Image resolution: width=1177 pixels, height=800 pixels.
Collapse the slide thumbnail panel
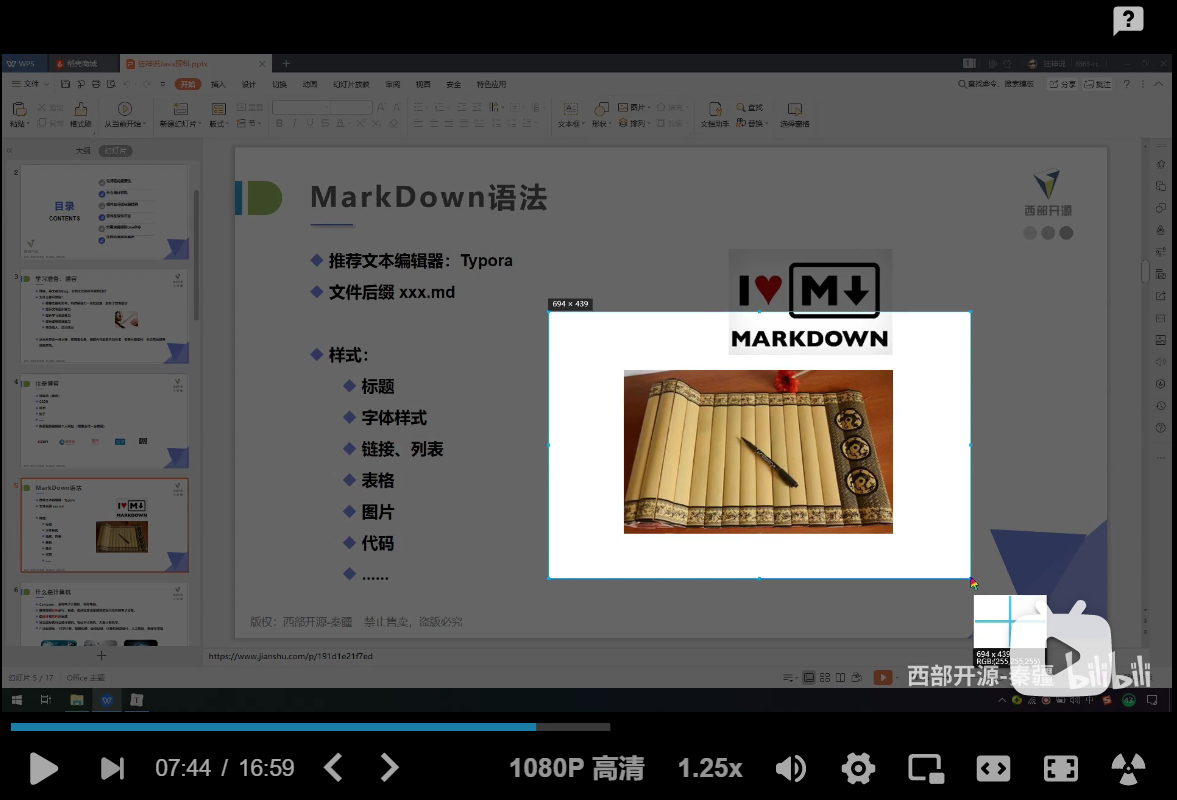[10, 151]
